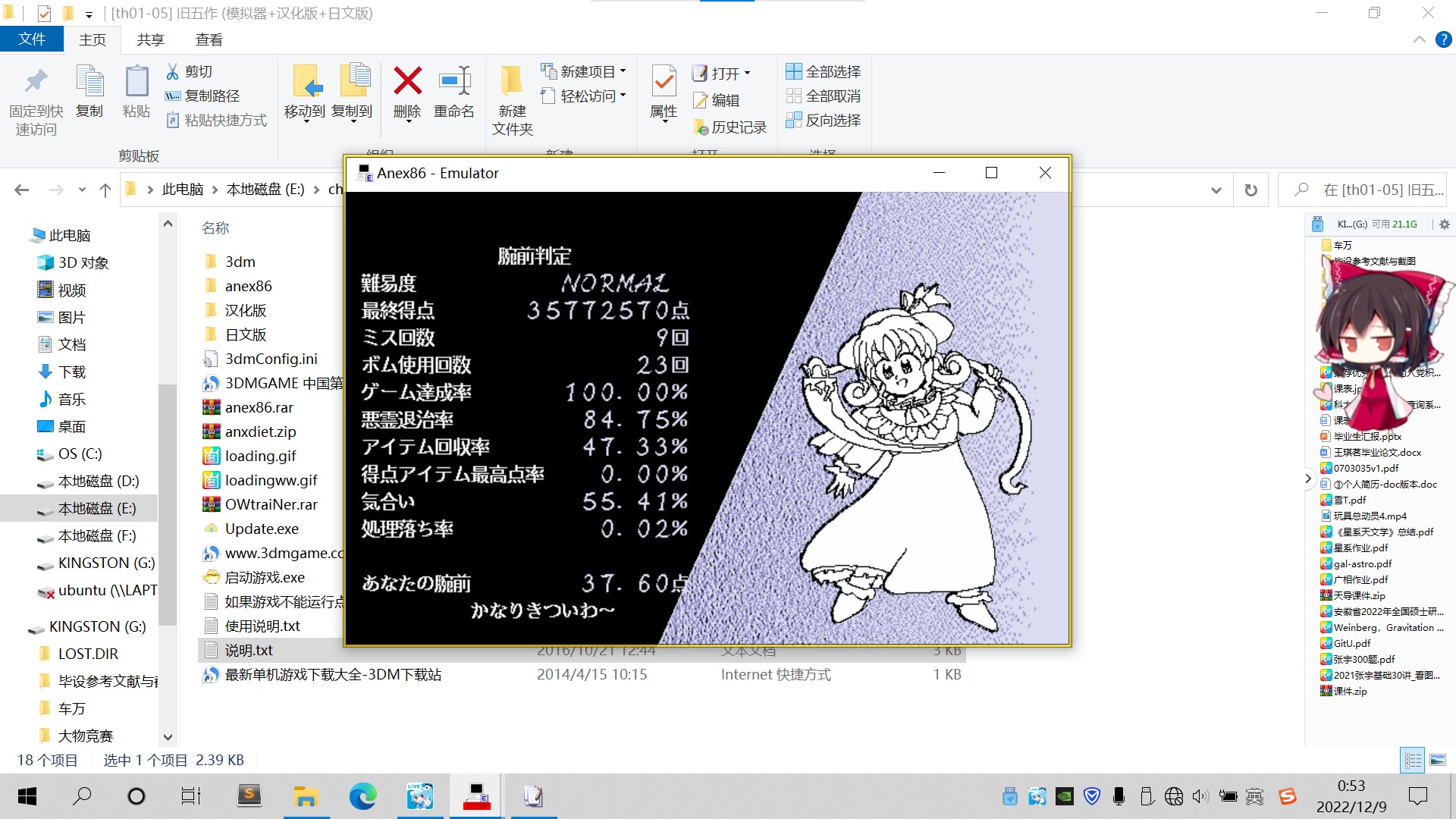Open the volume icon in the system tray

[x=1200, y=796]
